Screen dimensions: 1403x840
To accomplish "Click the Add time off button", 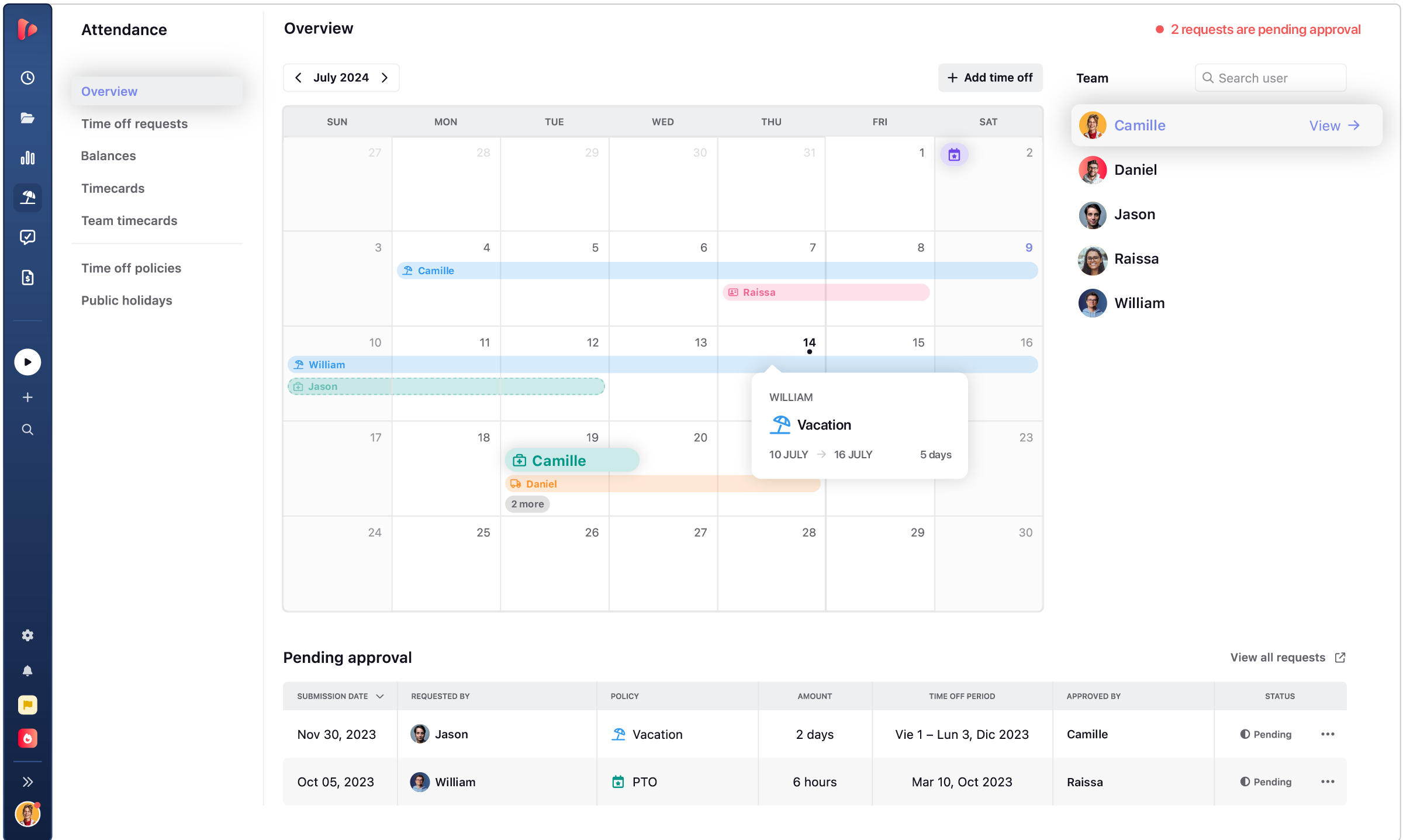I will point(990,78).
